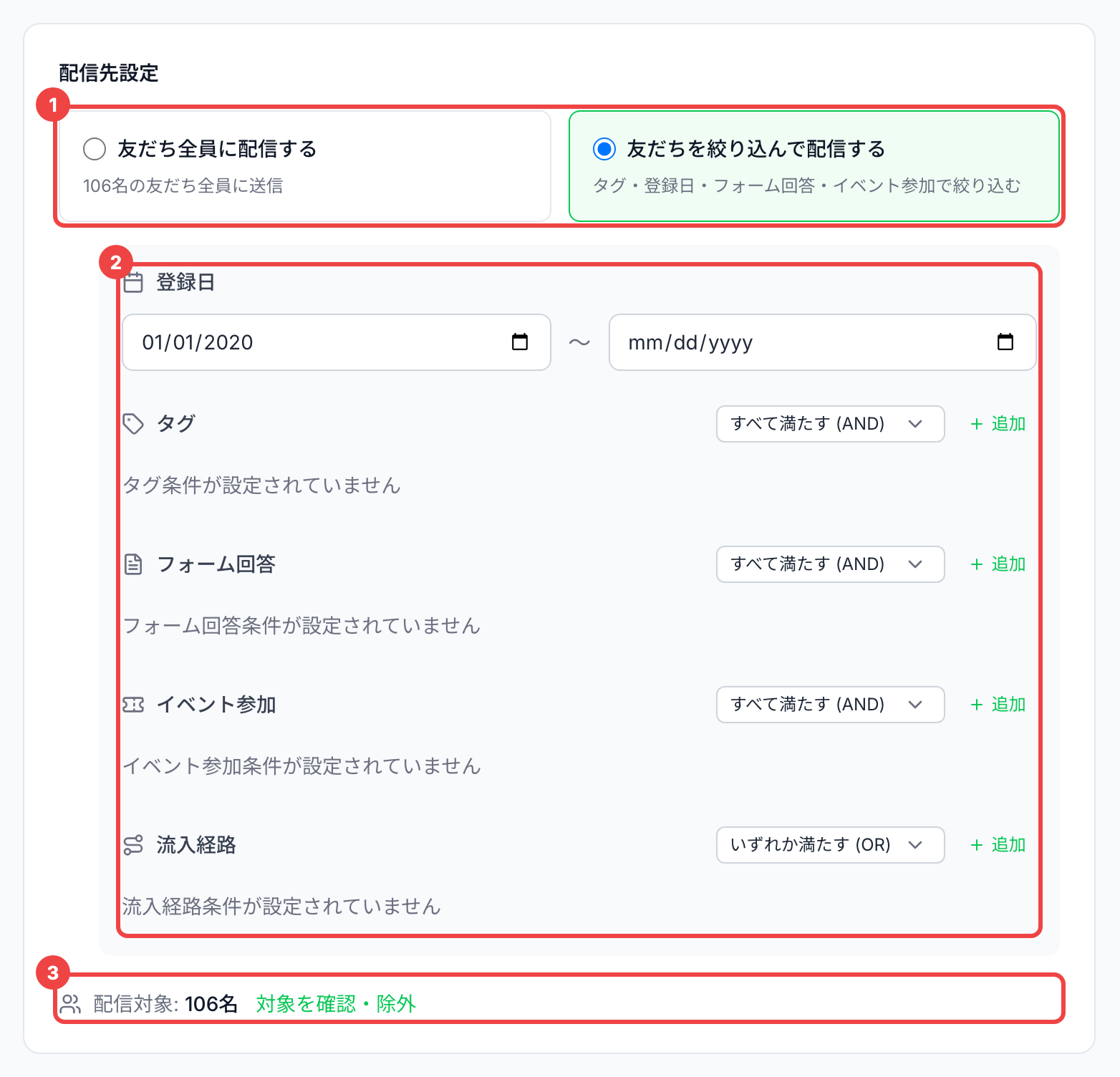This screenshot has height=1077, width=1120.
Task: Add an イベント参加 condition with 追加
Action: 998,705
